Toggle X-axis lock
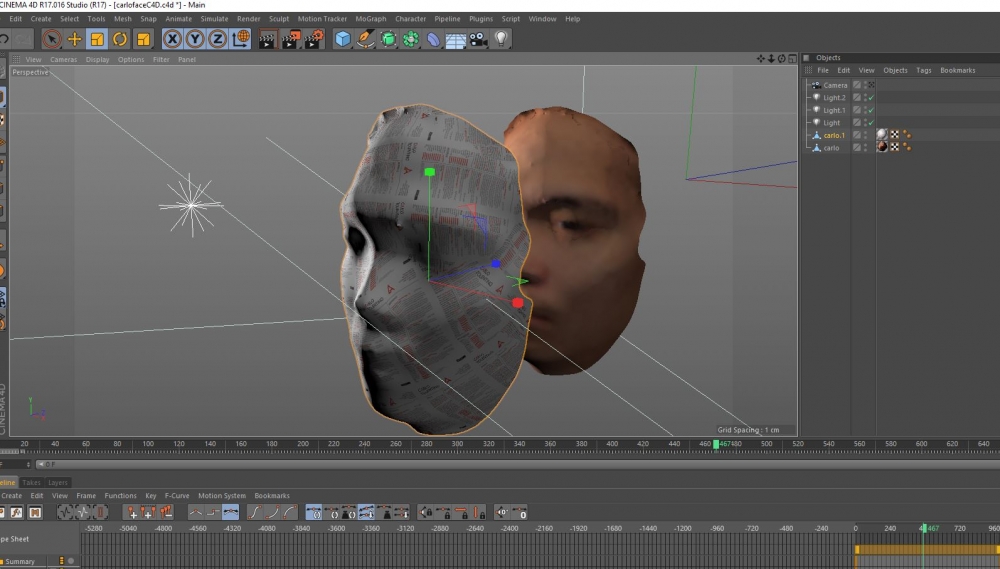The image size is (1000, 569). tap(172, 39)
